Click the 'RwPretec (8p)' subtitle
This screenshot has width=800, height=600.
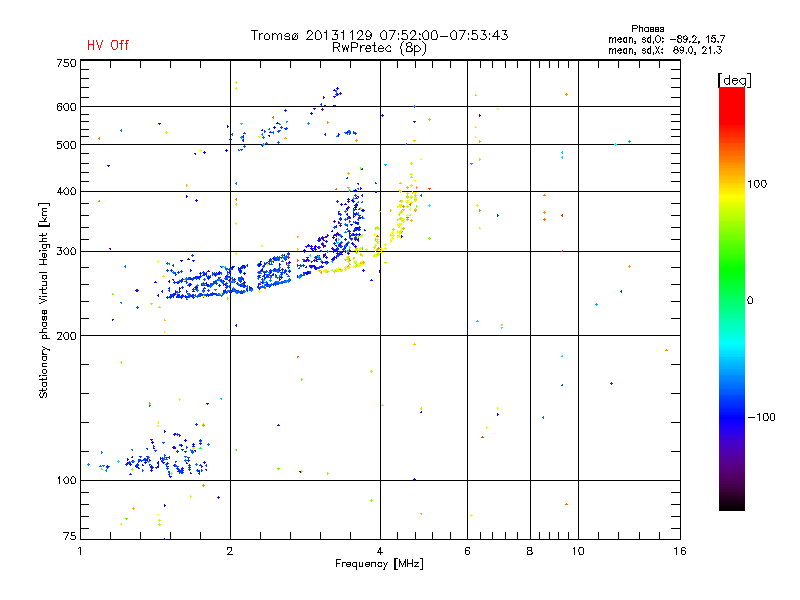tap(379, 48)
